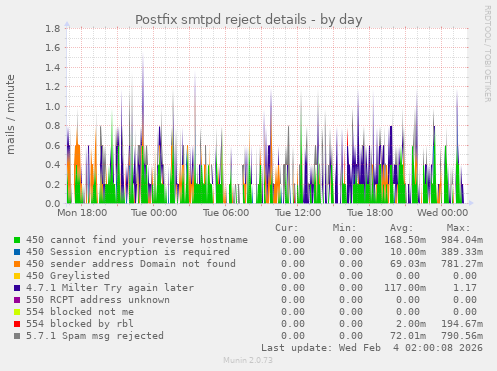
Task: Click the yellow Greylisted legend swatch
Action: click(x=17, y=276)
